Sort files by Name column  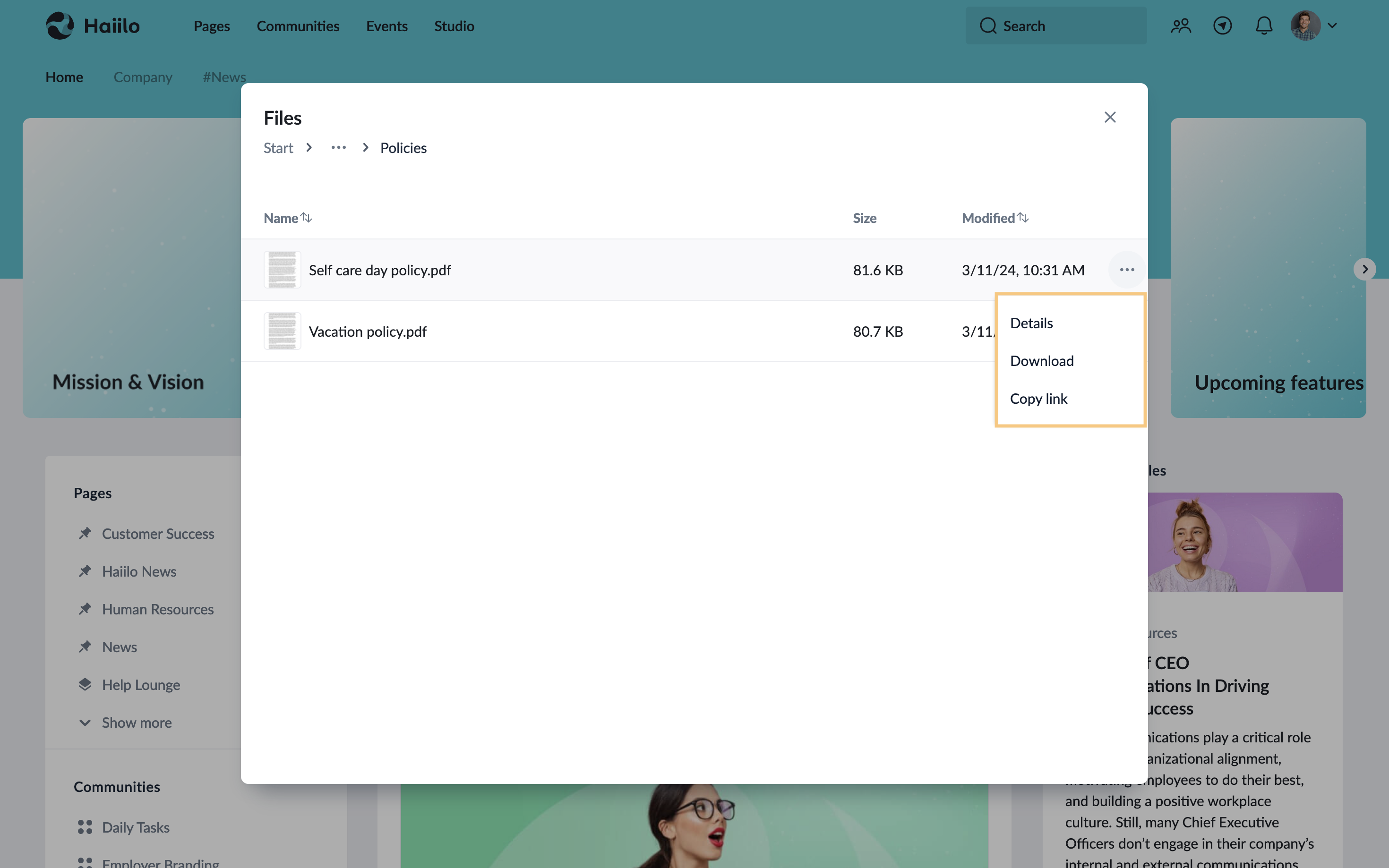[288, 218]
